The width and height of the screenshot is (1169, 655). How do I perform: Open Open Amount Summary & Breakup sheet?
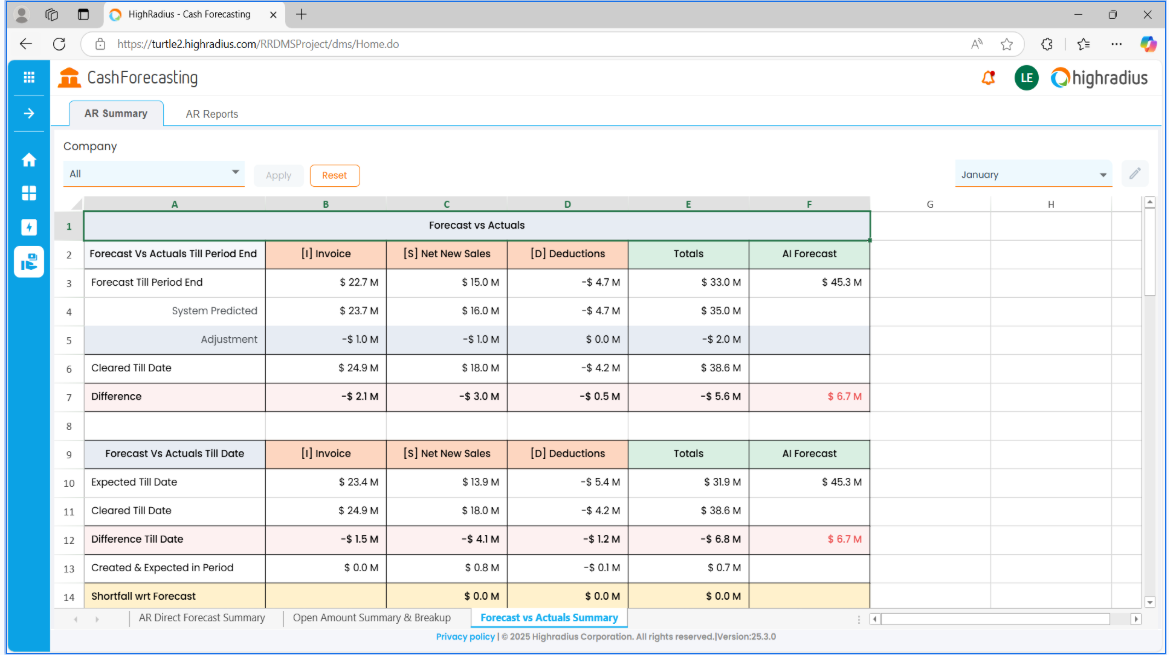coord(371,618)
